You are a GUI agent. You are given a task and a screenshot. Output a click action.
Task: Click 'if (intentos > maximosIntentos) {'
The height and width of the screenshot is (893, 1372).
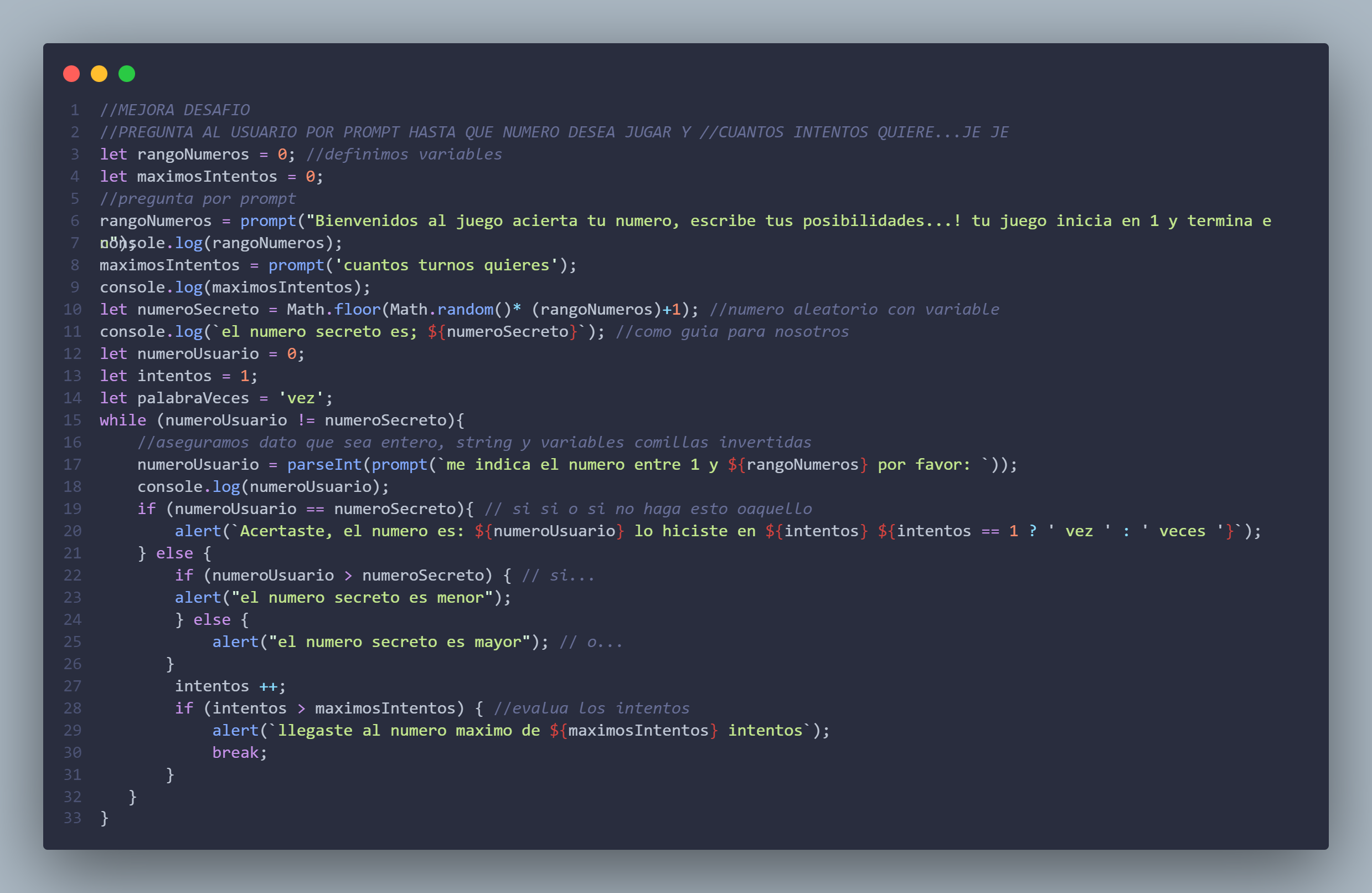(329, 709)
